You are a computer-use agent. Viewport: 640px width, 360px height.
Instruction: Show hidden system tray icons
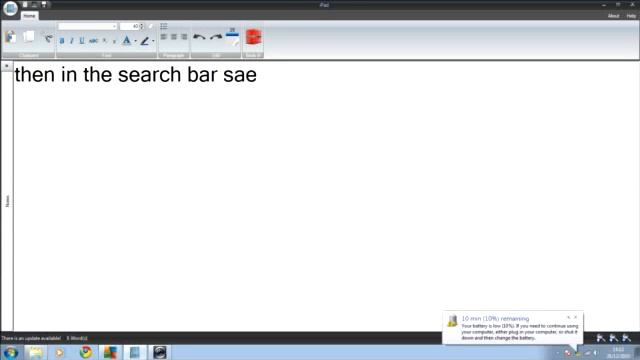click(x=558, y=353)
